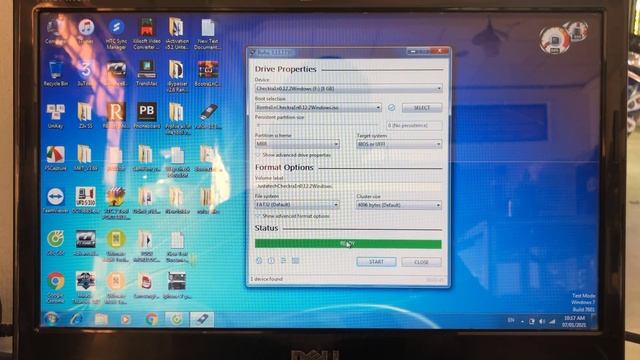Click the green READY status bar
Screen dimensions: 640x360
(x=348, y=244)
